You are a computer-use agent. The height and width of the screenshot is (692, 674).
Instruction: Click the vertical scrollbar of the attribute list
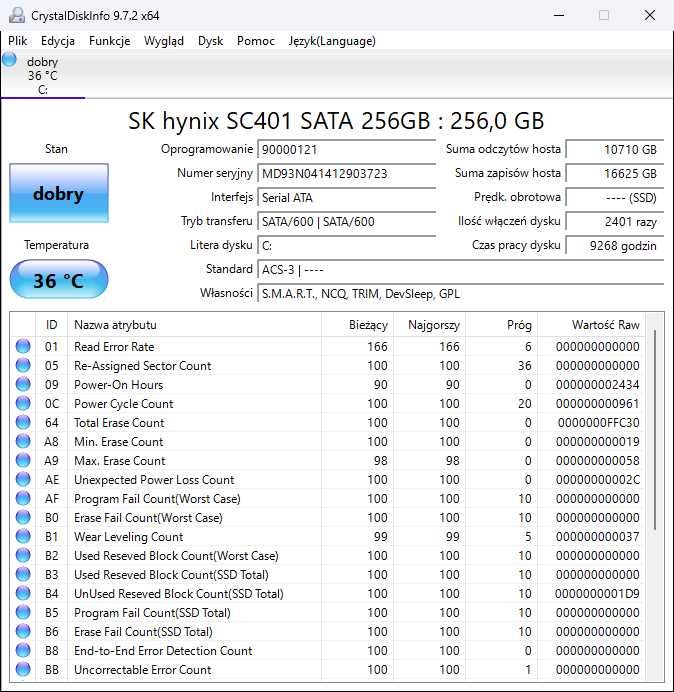[x=655, y=430]
